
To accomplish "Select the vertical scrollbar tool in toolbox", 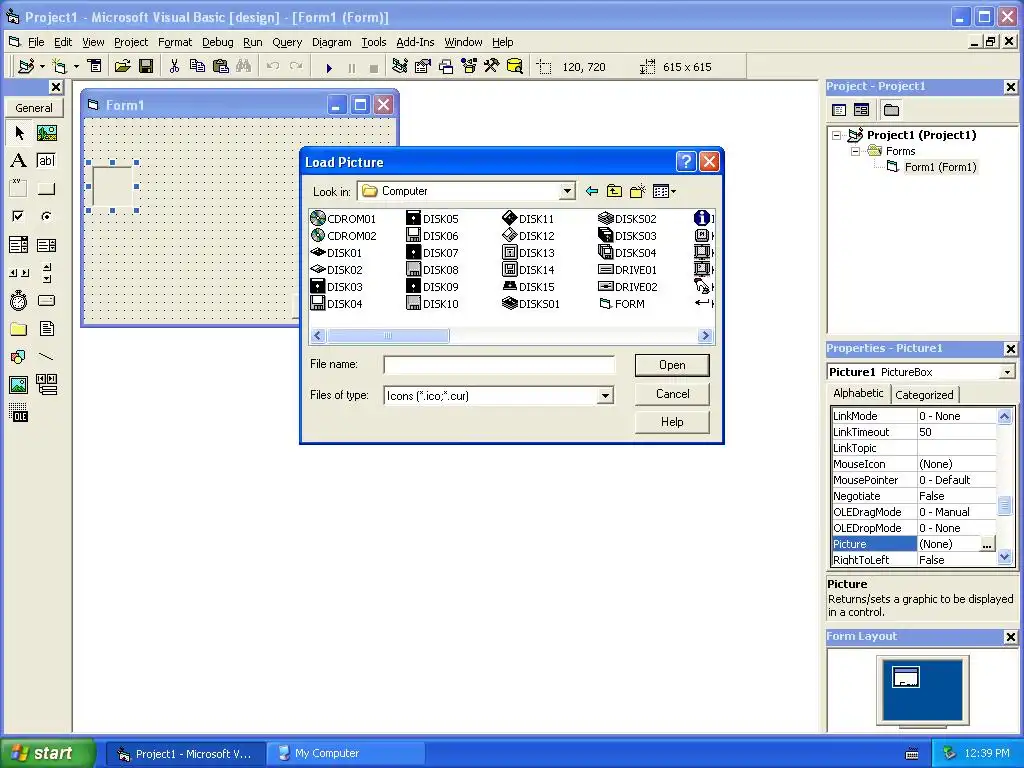I will [x=46, y=273].
